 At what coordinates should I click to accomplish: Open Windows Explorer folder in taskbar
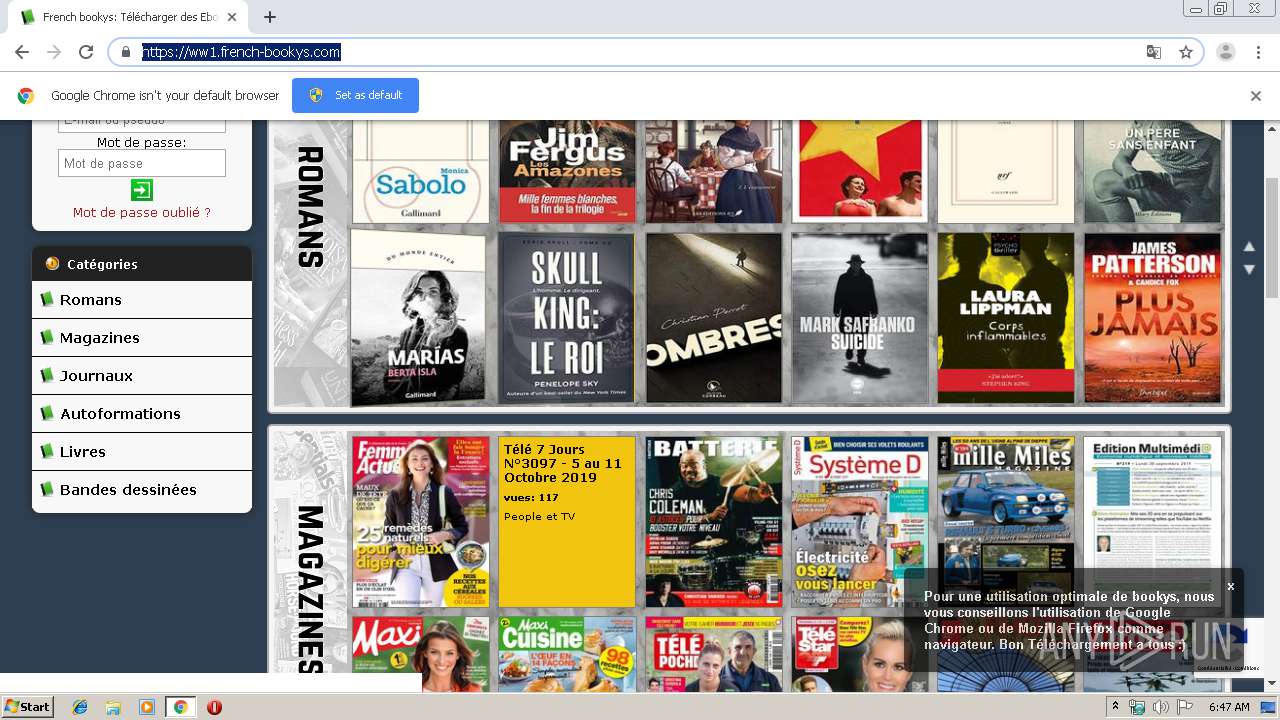pyautogui.click(x=113, y=707)
